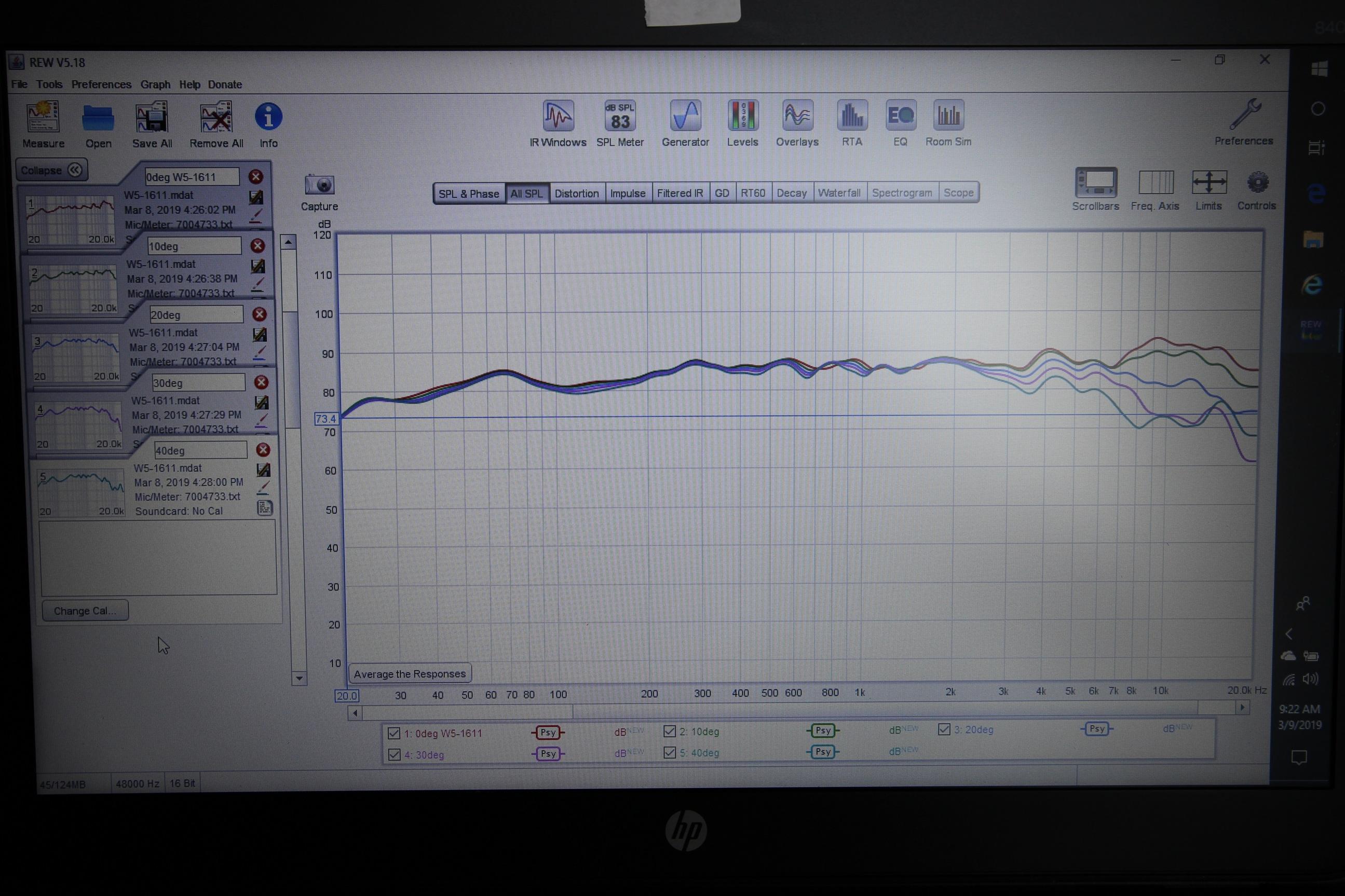
Task: Open the Donate menu
Action: coord(225,84)
